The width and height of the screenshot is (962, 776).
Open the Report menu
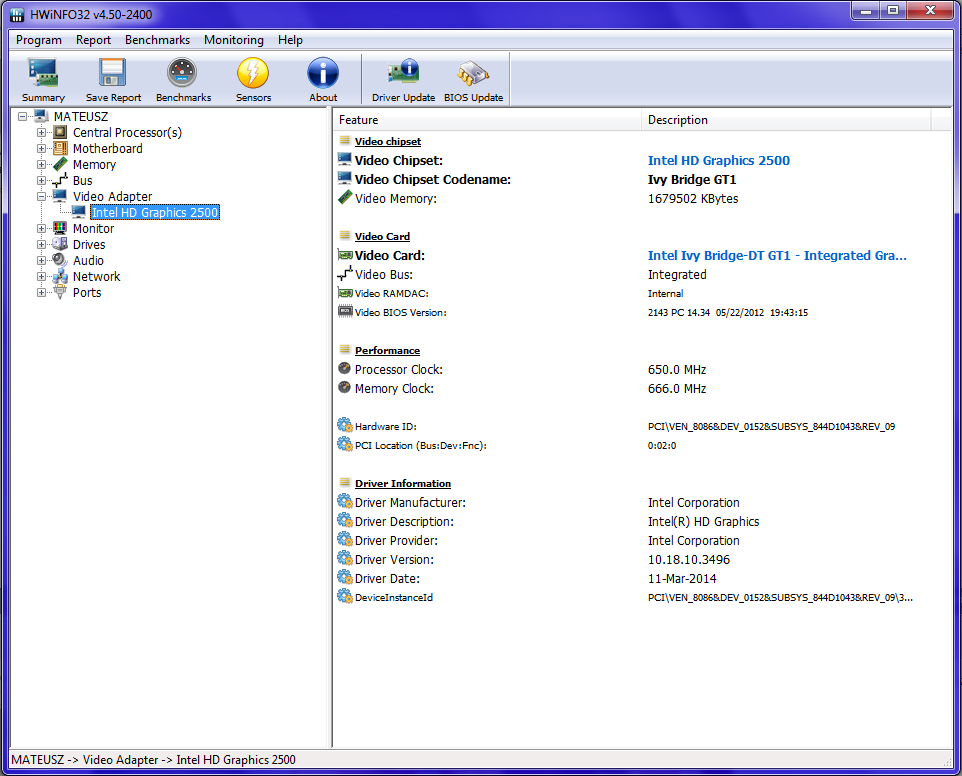[93, 40]
